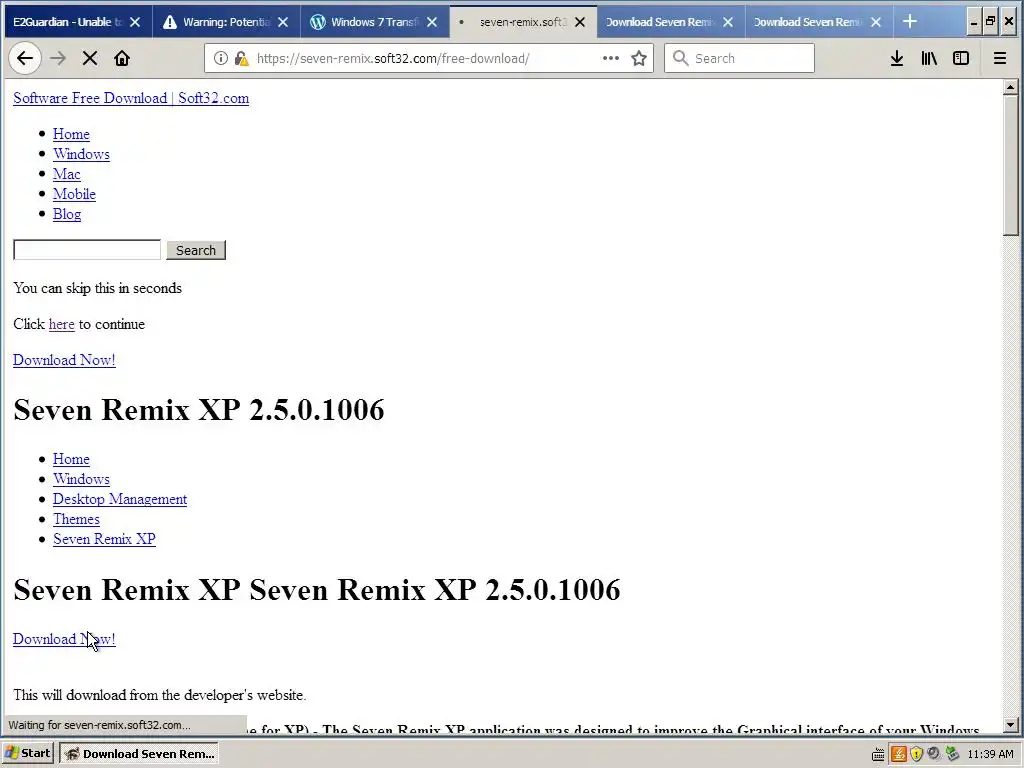Image resolution: width=1024 pixels, height=768 pixels.
Task: Click the padlock warning connection icon
Action: tap(241, 59)
